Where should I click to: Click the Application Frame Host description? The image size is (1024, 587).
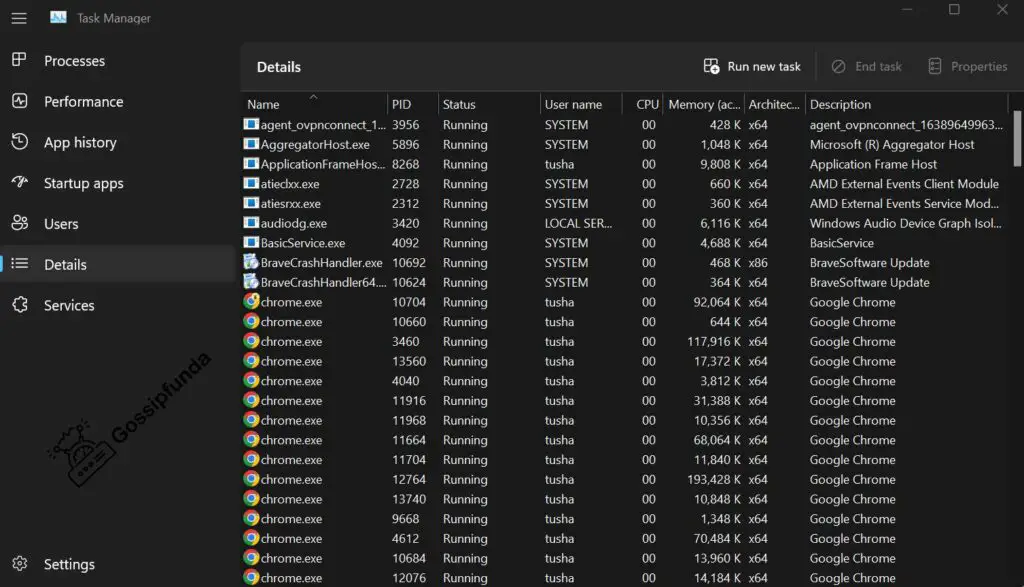coord(873,164)
